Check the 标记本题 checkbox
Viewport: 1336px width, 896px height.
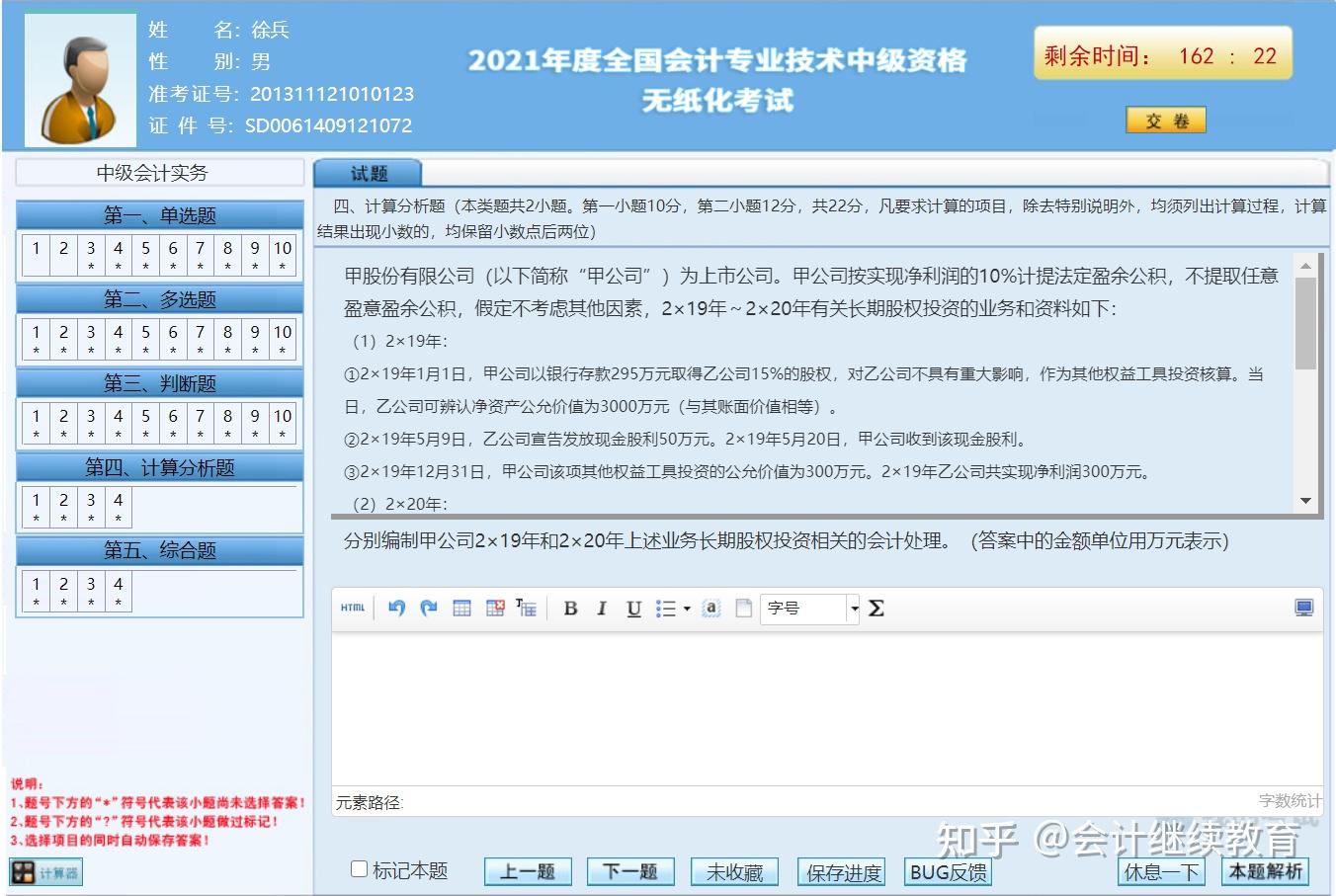360,869
